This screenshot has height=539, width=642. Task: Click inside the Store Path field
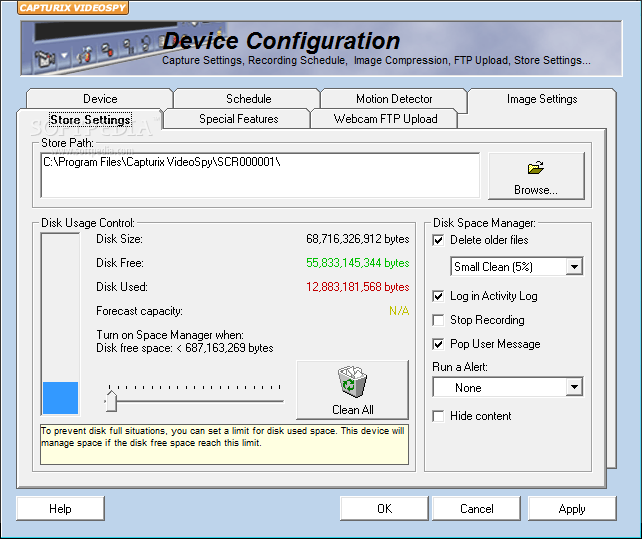point(260,175)
